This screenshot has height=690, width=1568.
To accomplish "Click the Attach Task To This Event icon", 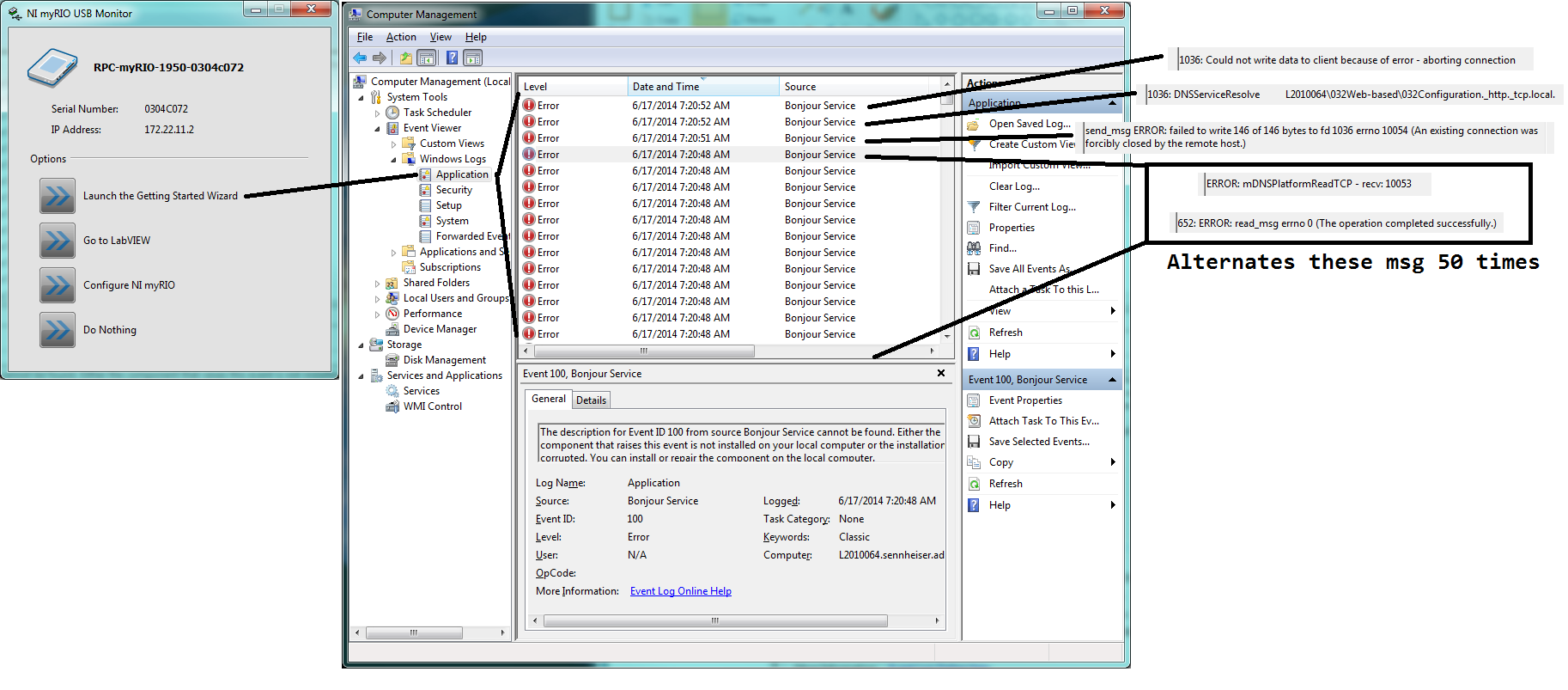I will click(x=974, y=421).
